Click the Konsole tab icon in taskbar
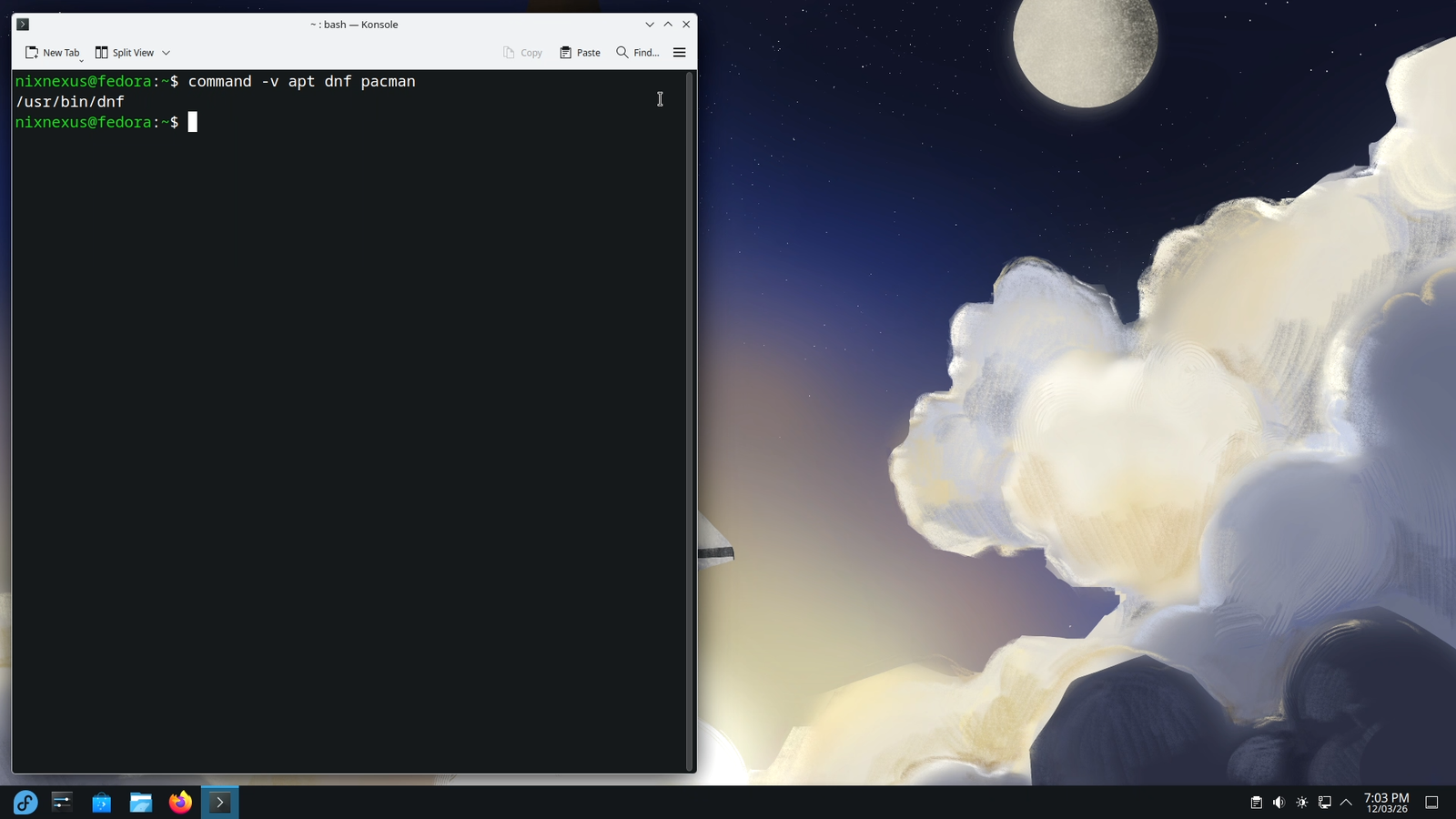The image size is (1456, 819). [218, 803]
